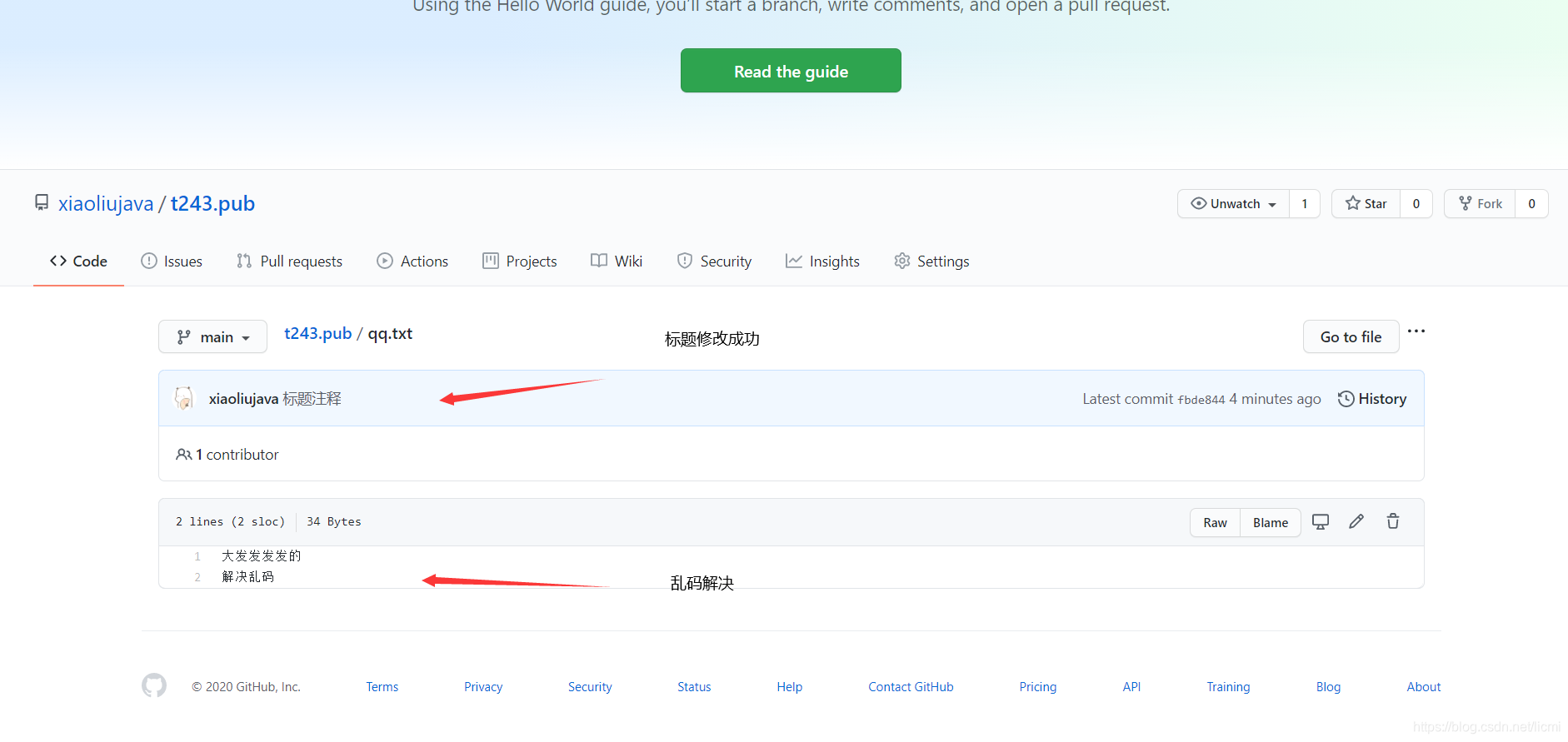This screenshot has height=742, width=1568.
Task: Open the Wiki tab
Action: [617, 261]
